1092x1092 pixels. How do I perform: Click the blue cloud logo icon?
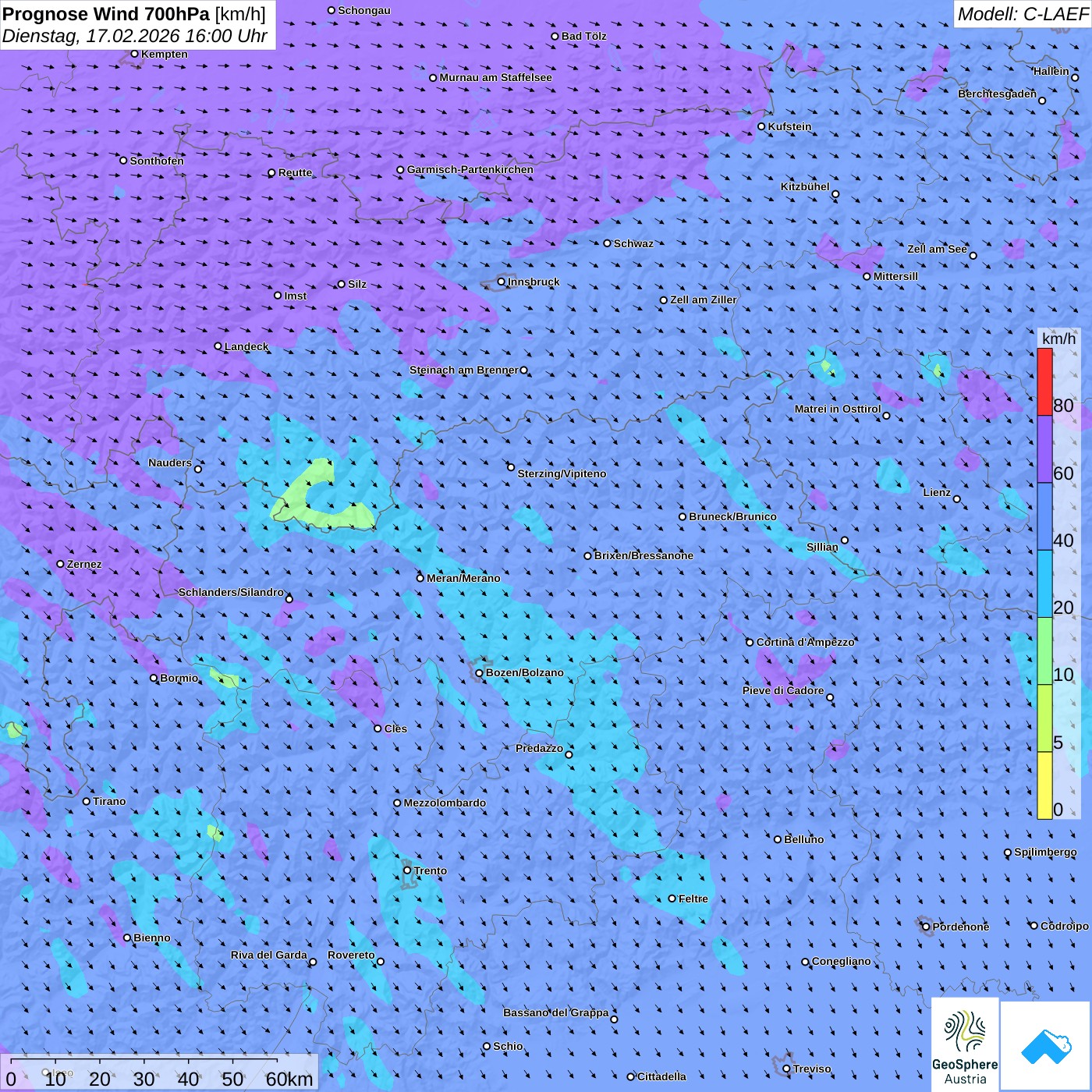[1046, 1047]
